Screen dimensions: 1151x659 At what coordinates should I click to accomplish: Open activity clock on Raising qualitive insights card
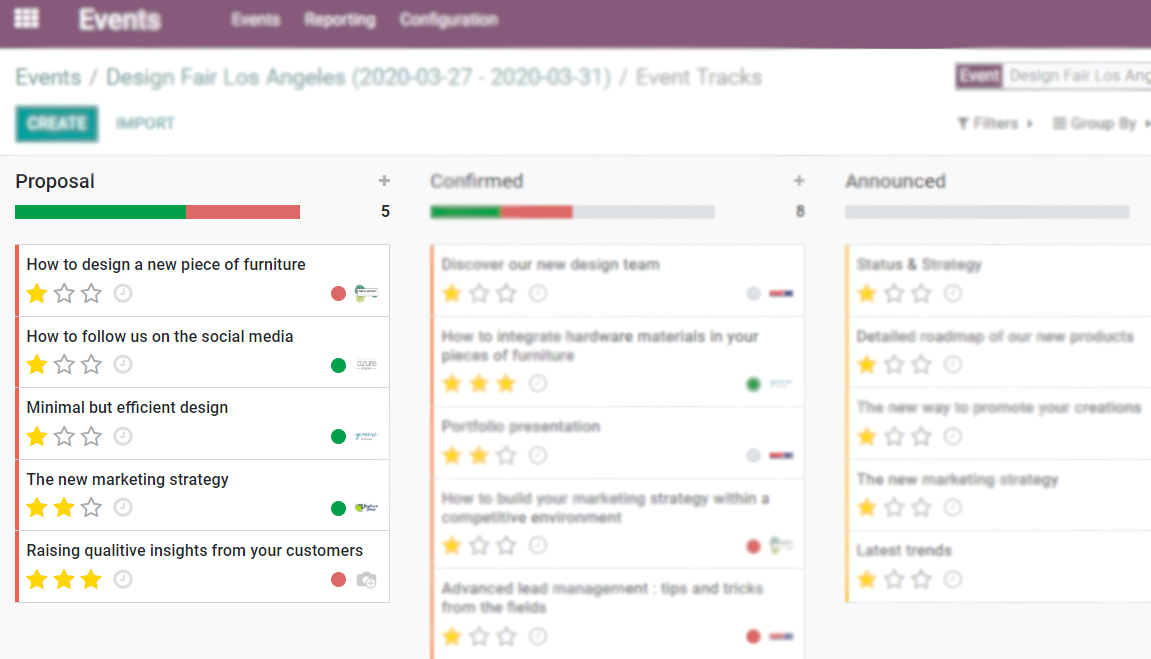coord(123,580)
